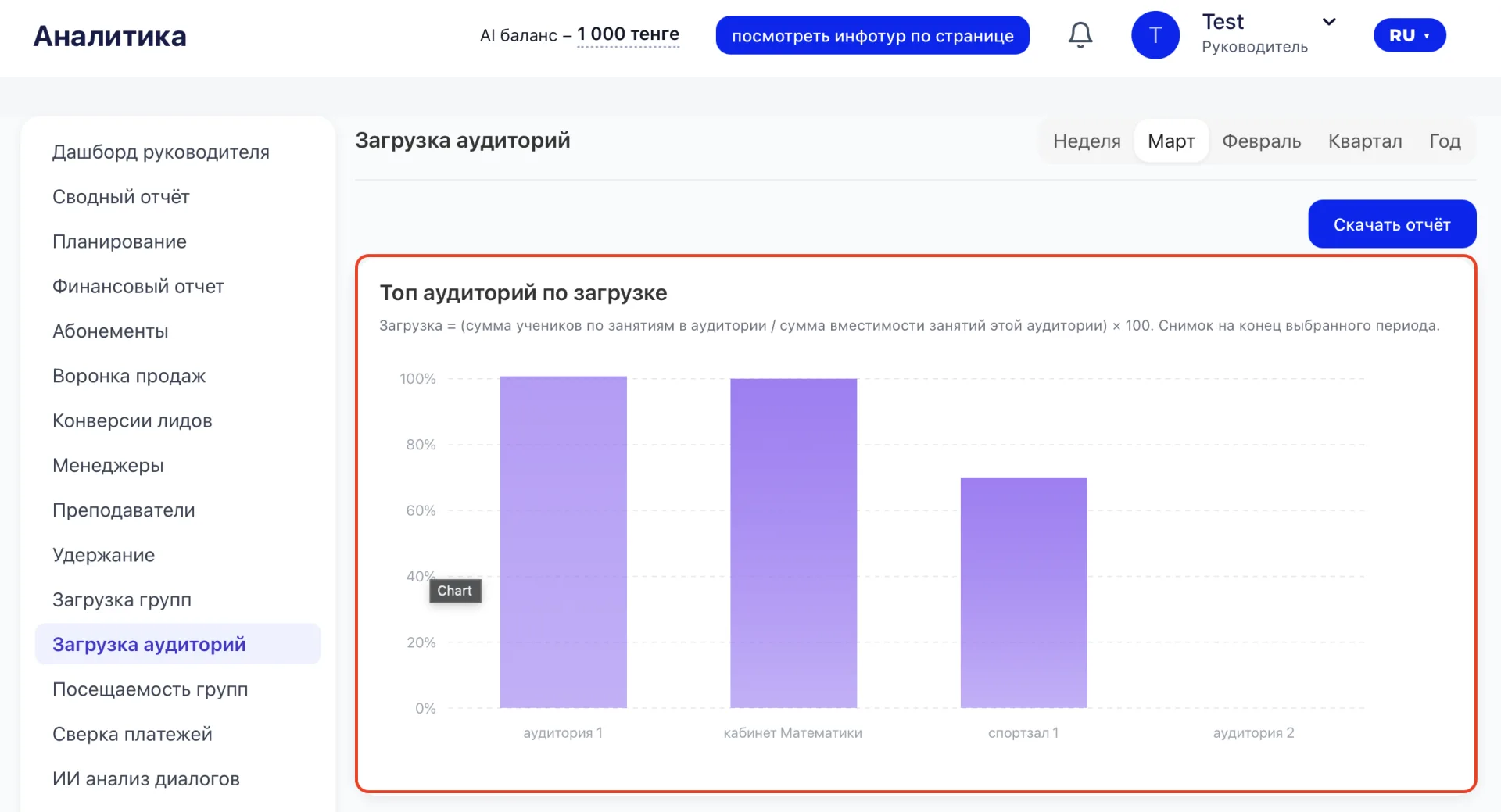Image resolution: width=1501 pixels, height=812 pixels.
Task: Open Посещаемость групп report
Action: [150, 689]
